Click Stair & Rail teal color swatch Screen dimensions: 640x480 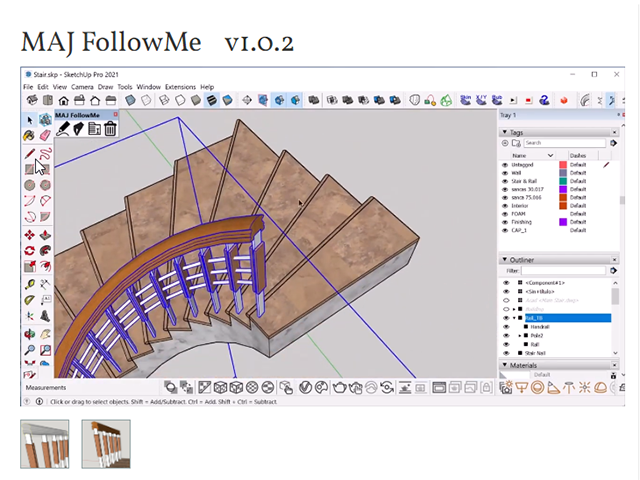point(563,181)
